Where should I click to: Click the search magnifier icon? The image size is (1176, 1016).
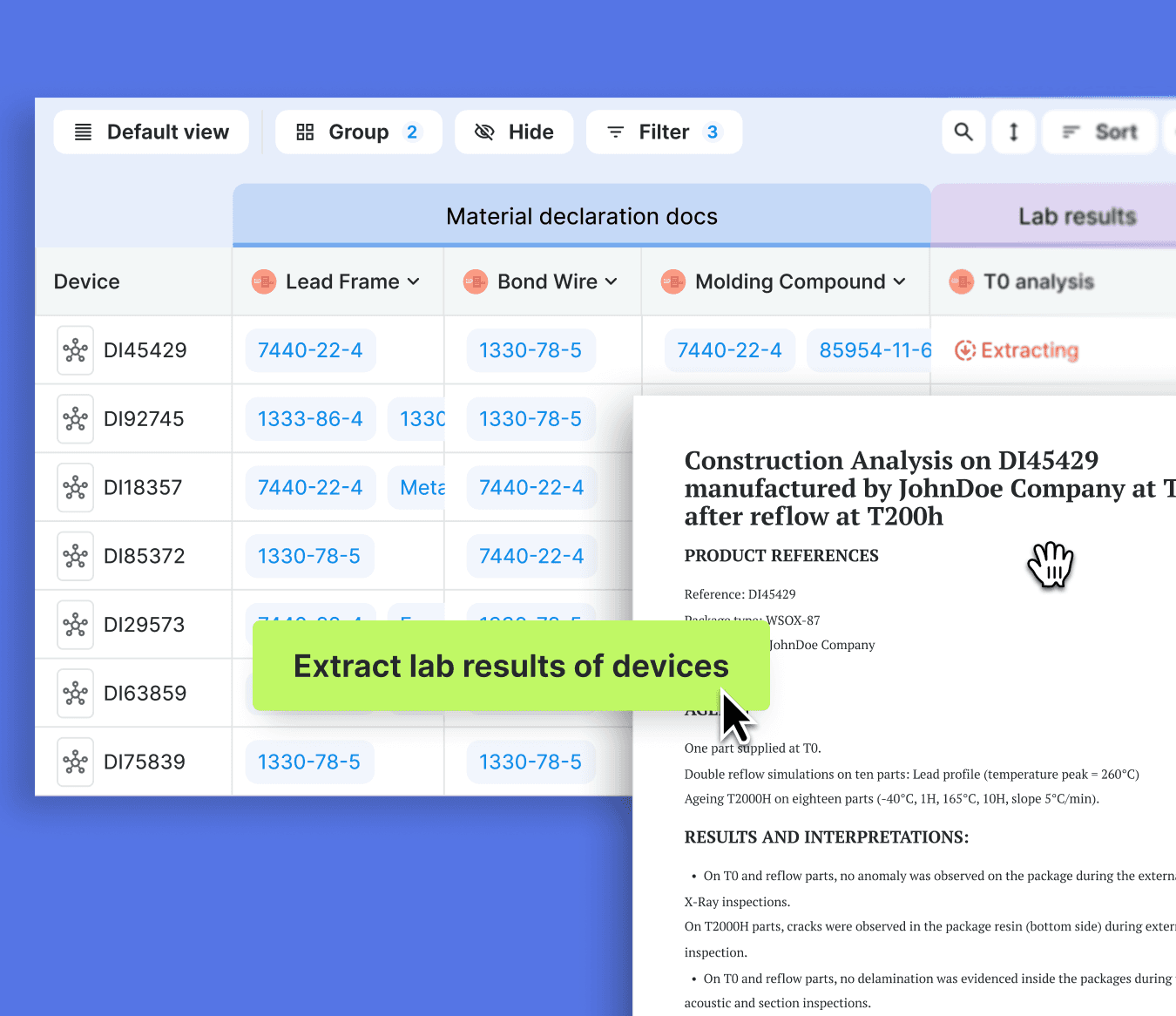[963, 132]
